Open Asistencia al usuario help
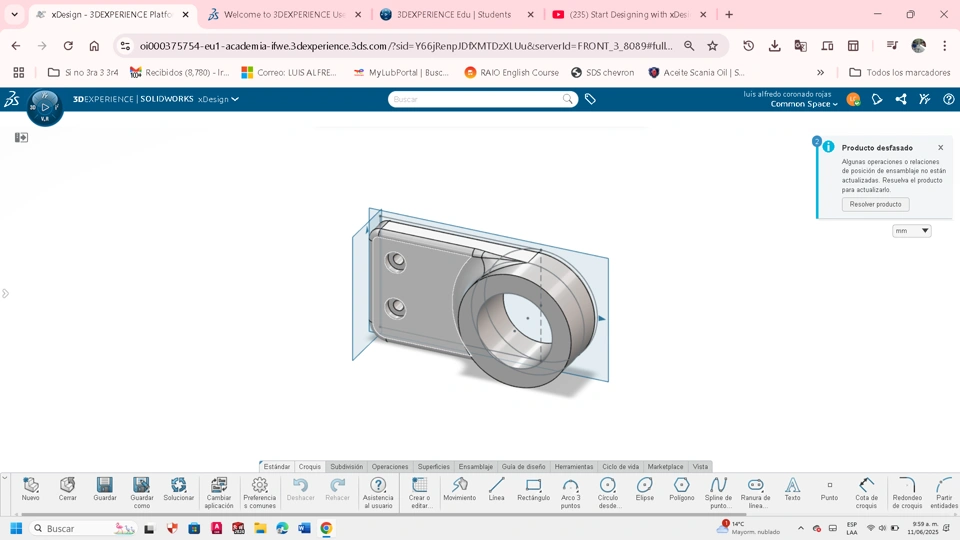Image resolution: width=960 pixels, height=540 pixels. point(378,486)
